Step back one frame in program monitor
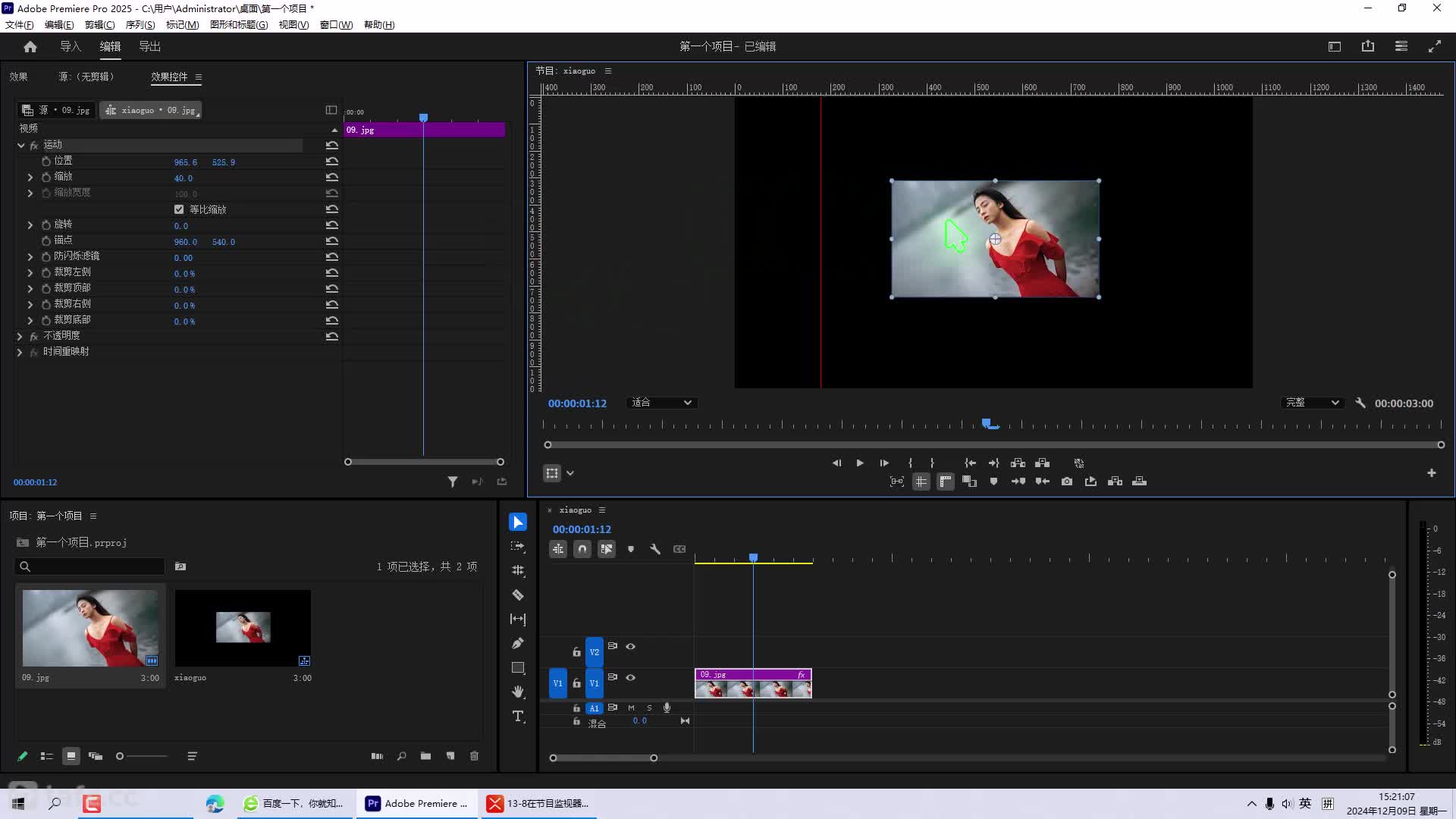1456x819 pixels. click(x=836, y=463)
